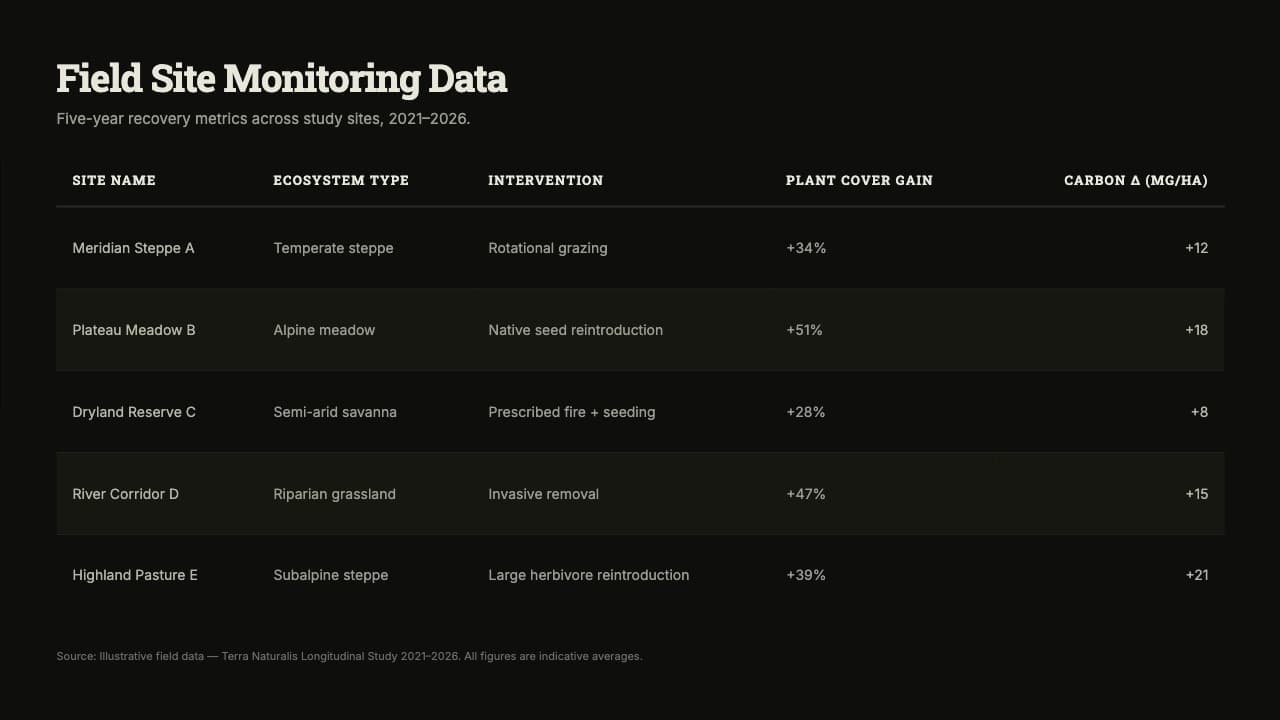The image size is (1280, 720).
Task: Select the Ecosystem Type column header
Action: pyautogui.click(x=341, y=181)
